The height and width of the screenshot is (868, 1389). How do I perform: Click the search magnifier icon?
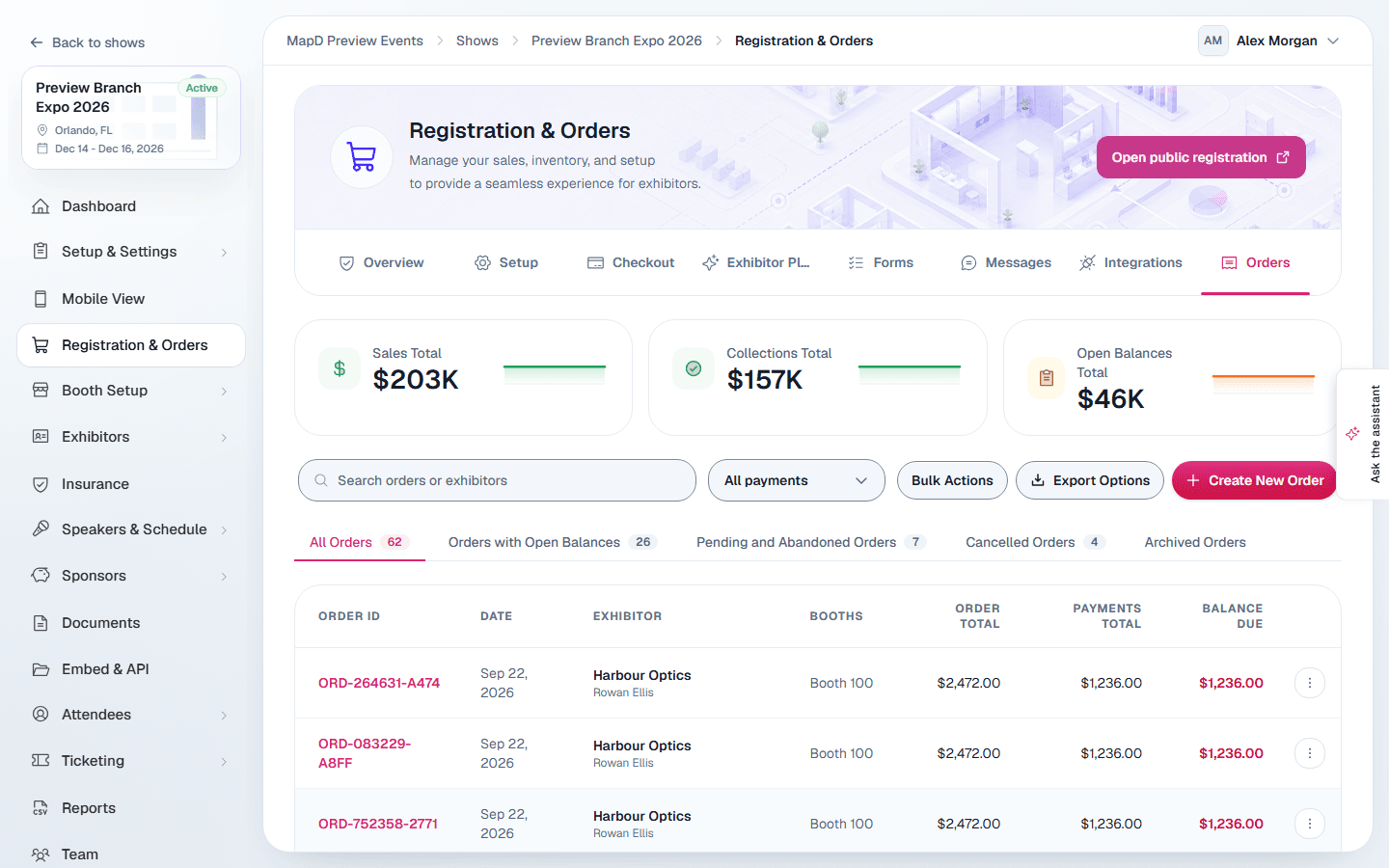(x=321, y=480)
